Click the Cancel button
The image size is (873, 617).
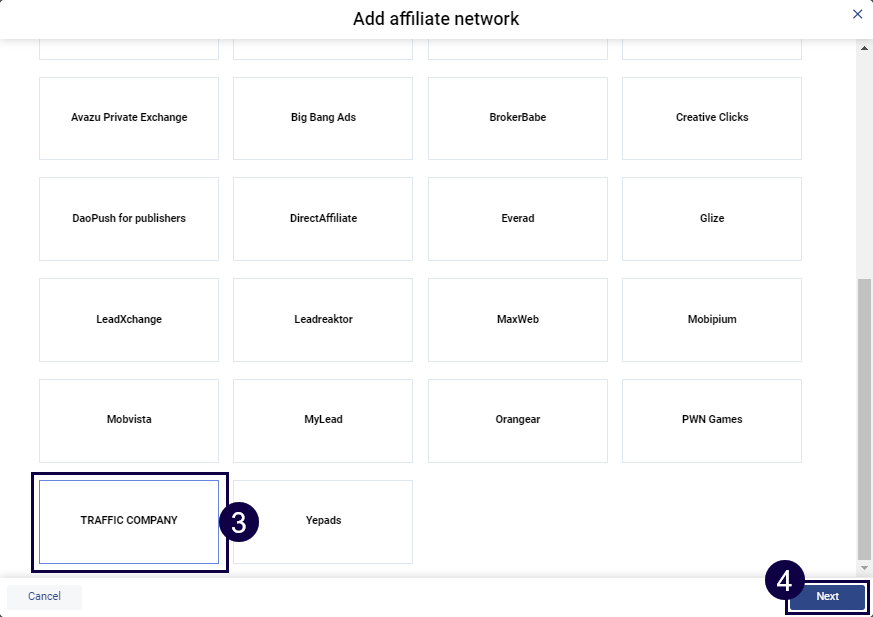(x=44, y=597)
